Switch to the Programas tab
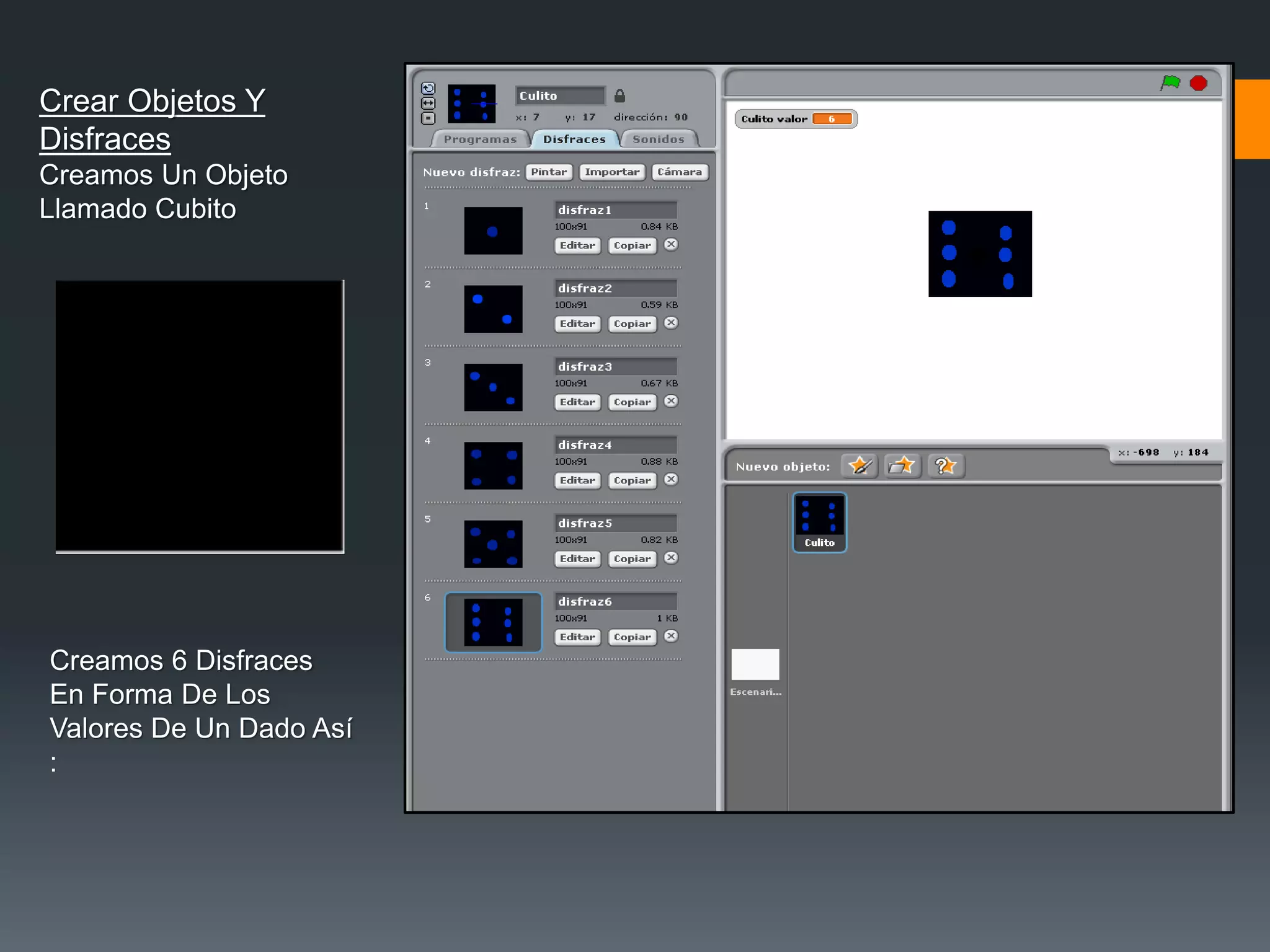The height and width of the screenshot is (952, 1270). pos(480,139)
